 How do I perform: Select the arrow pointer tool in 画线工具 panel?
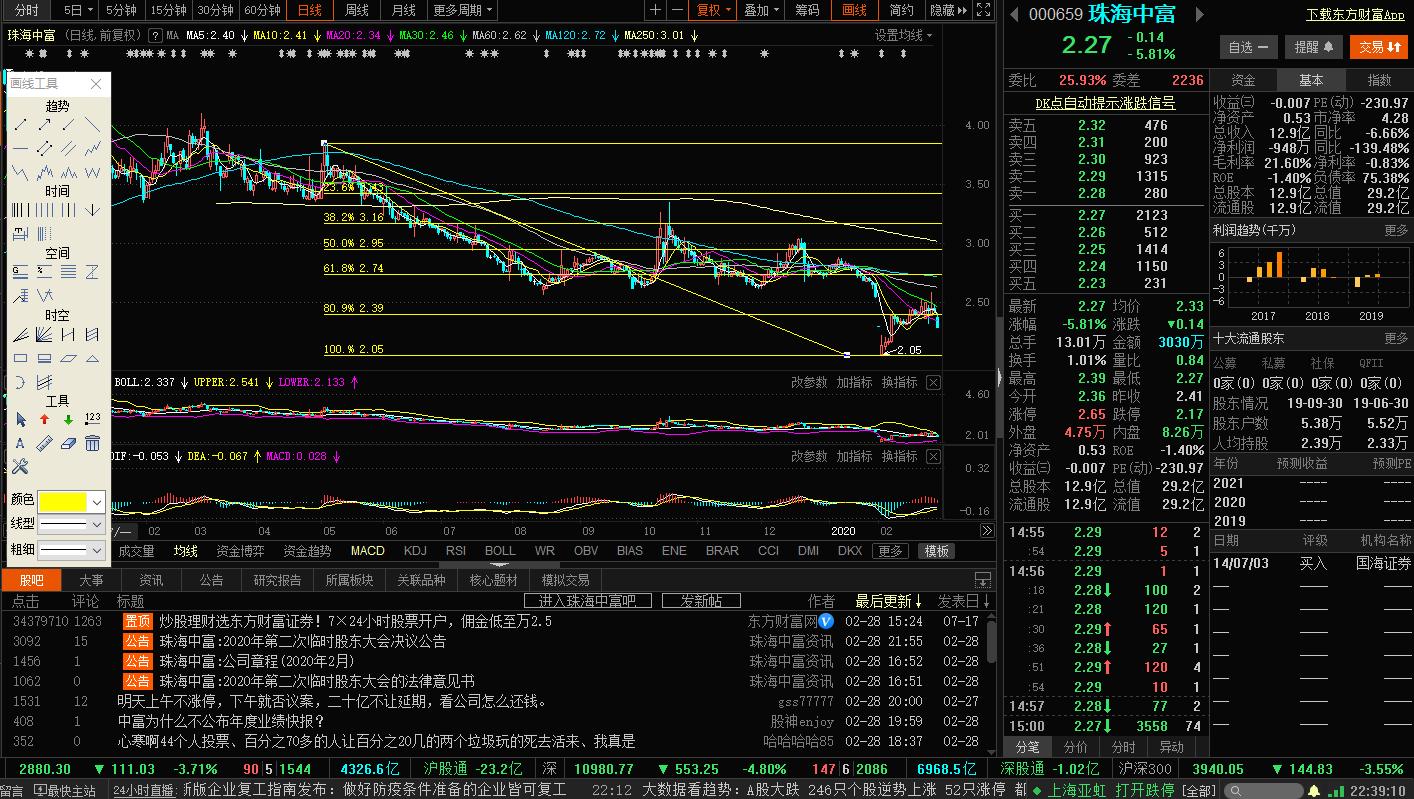(x=22, y=418)
